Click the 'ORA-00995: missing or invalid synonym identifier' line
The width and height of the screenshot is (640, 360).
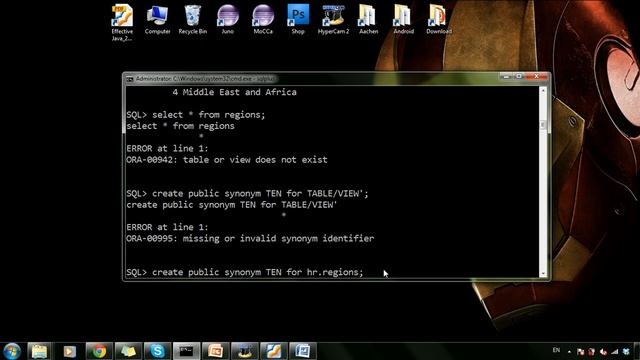pyautogui.click(x=250, y=238)
